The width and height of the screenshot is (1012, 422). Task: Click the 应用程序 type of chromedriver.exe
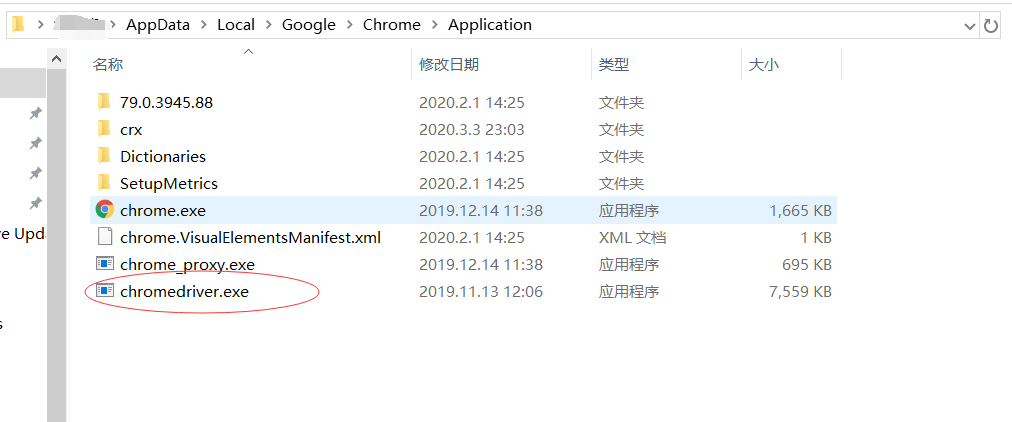629,292
